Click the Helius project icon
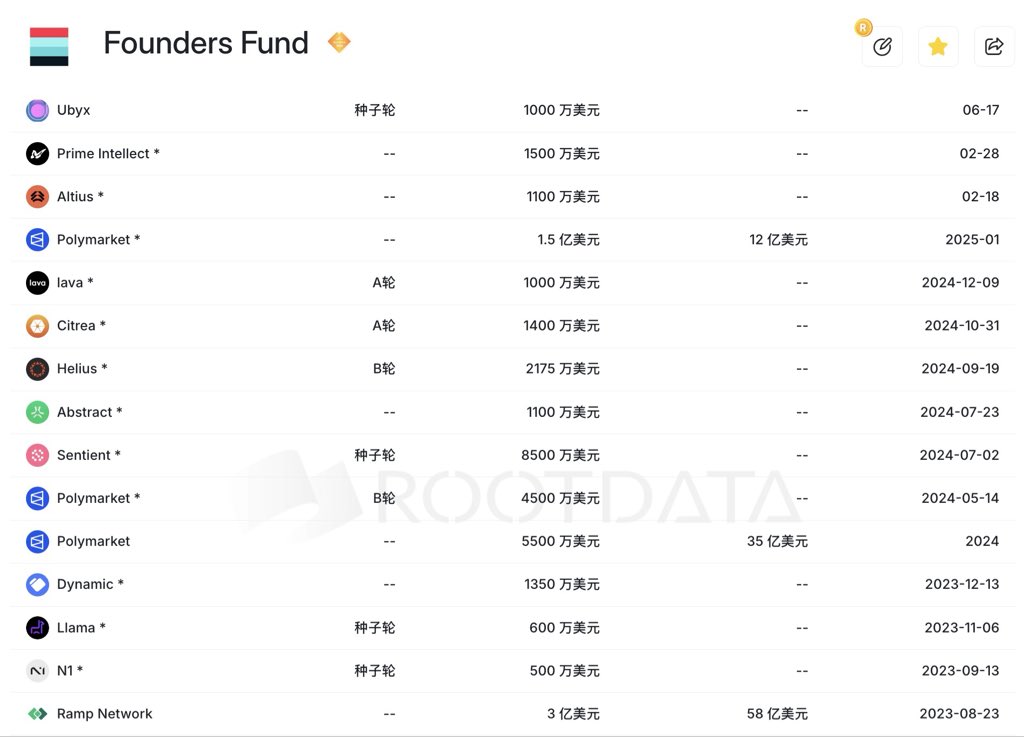This screenshot has width=1024, height=737. coord(37,369)
